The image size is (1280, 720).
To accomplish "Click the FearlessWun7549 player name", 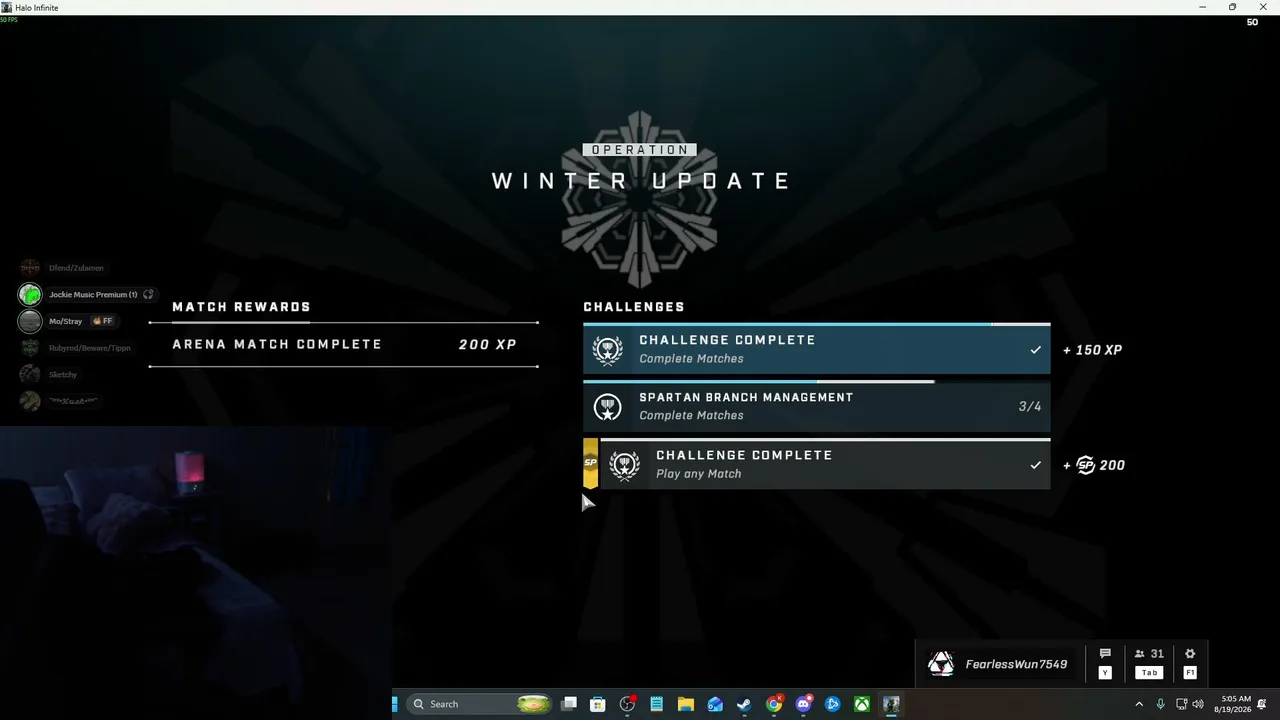I will [1016, 664].
